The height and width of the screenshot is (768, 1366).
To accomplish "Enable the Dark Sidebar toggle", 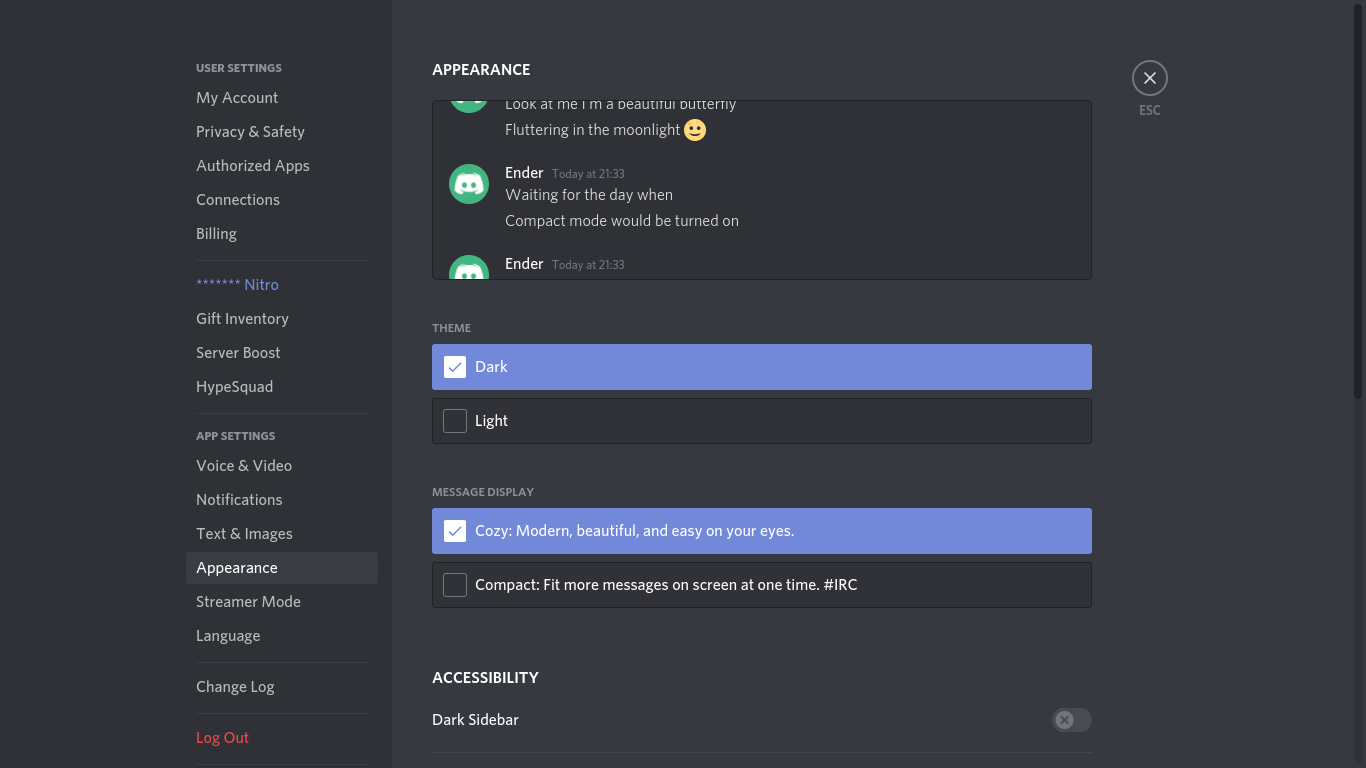I will [x=1071, y=720].
